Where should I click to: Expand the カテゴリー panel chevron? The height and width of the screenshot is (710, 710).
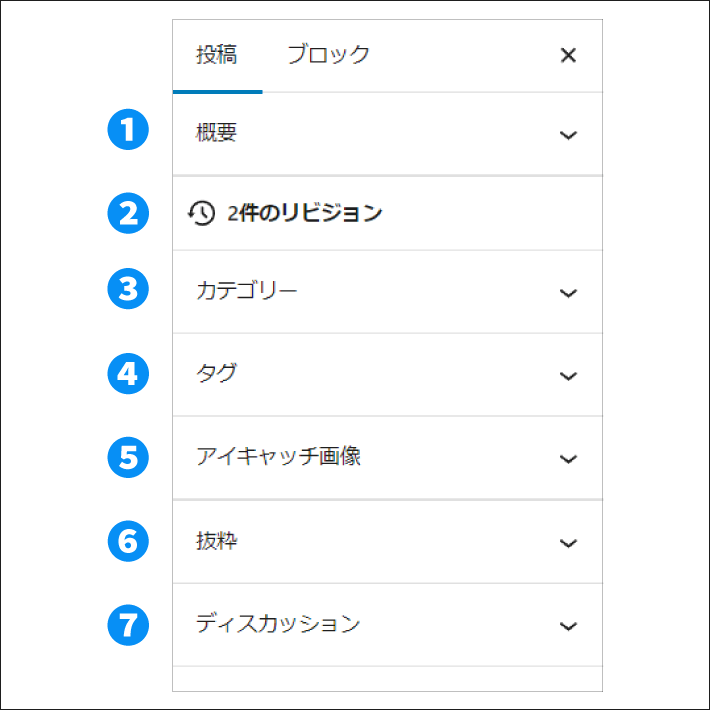point(568,293)
